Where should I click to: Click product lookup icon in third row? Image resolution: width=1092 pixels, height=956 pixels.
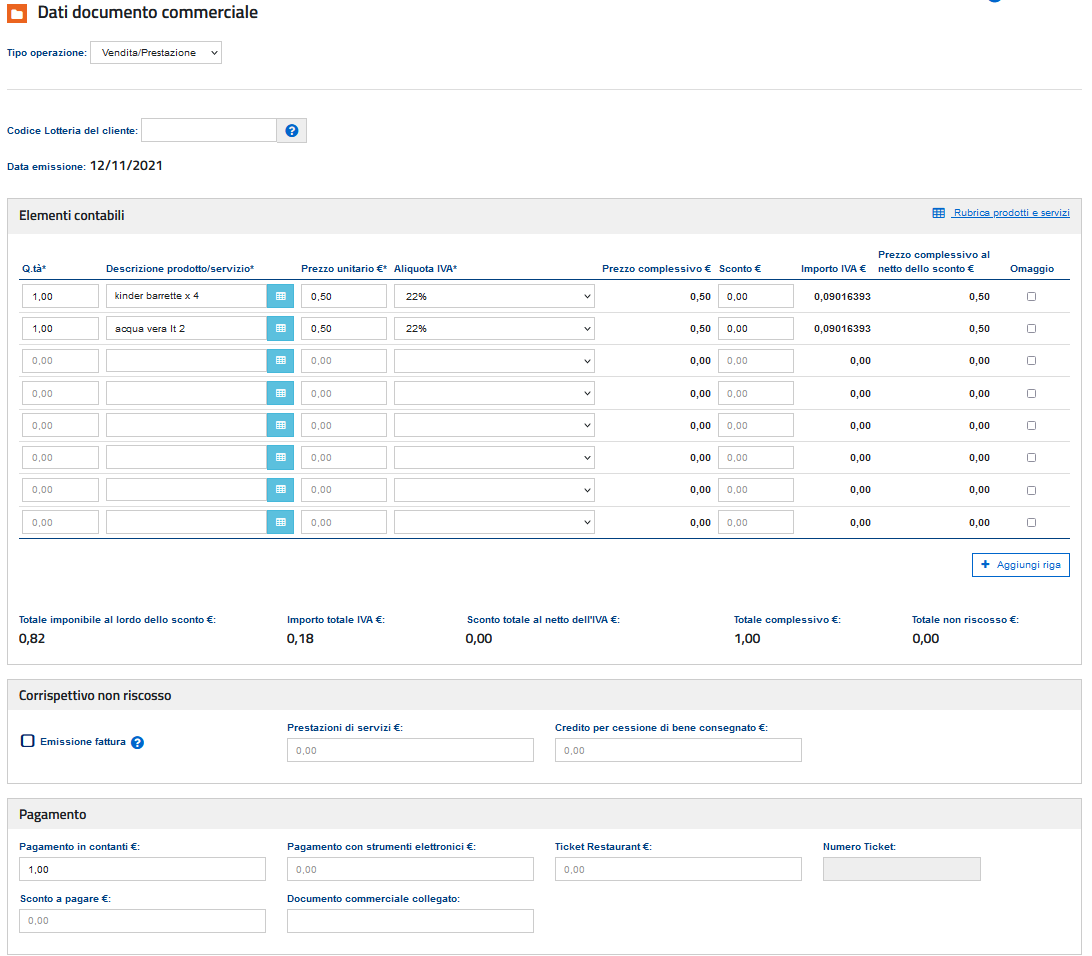click(280, 360)
